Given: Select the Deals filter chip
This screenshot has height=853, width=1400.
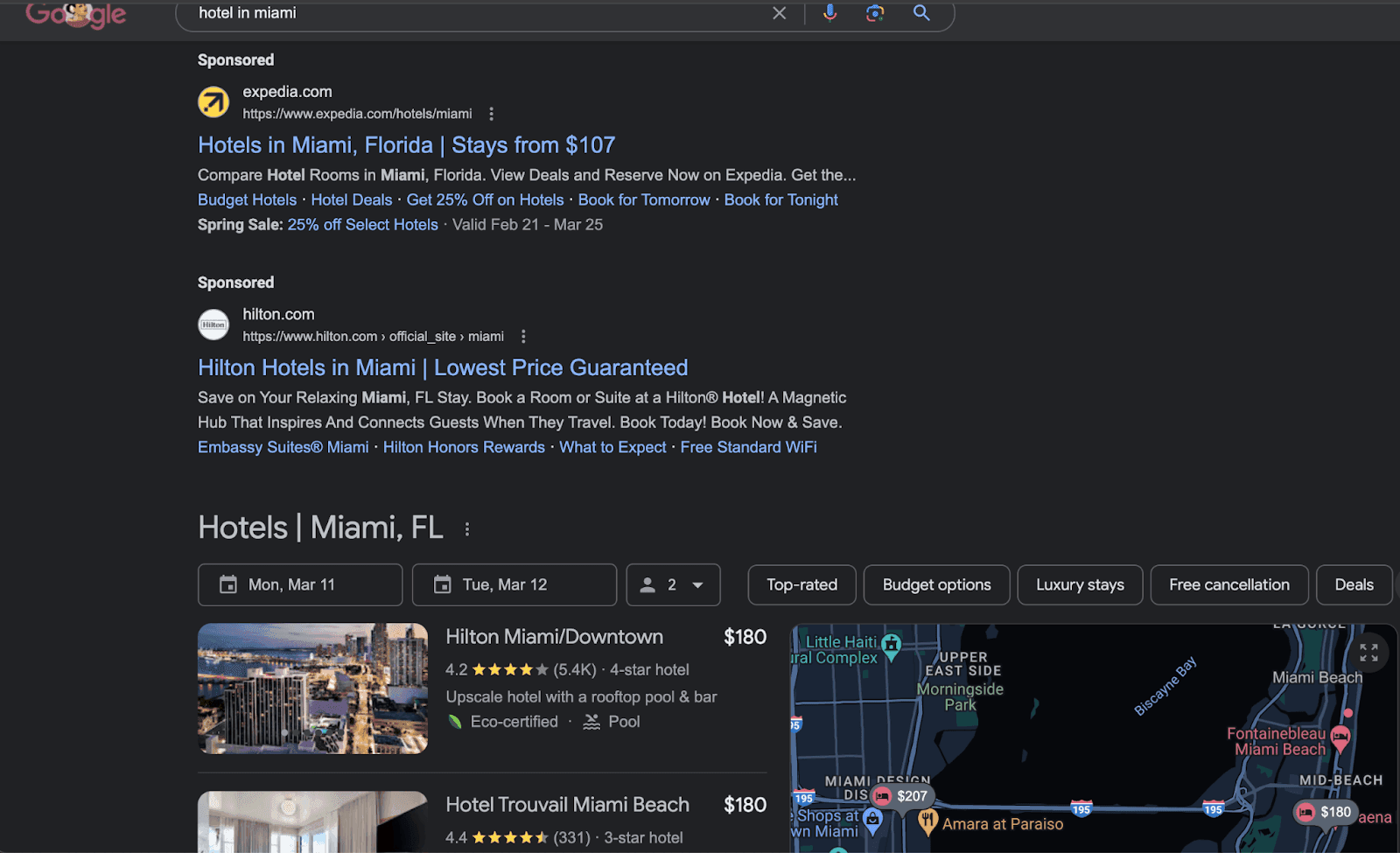Looking at the screenshot, I should (x=1353, y=584).
